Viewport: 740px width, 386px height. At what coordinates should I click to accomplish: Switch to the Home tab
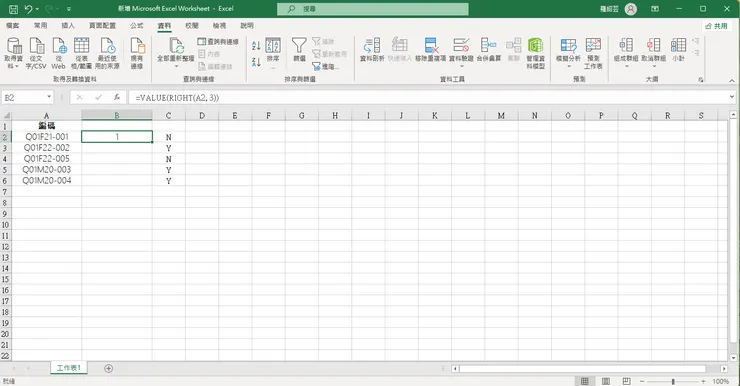pos(41,25)
